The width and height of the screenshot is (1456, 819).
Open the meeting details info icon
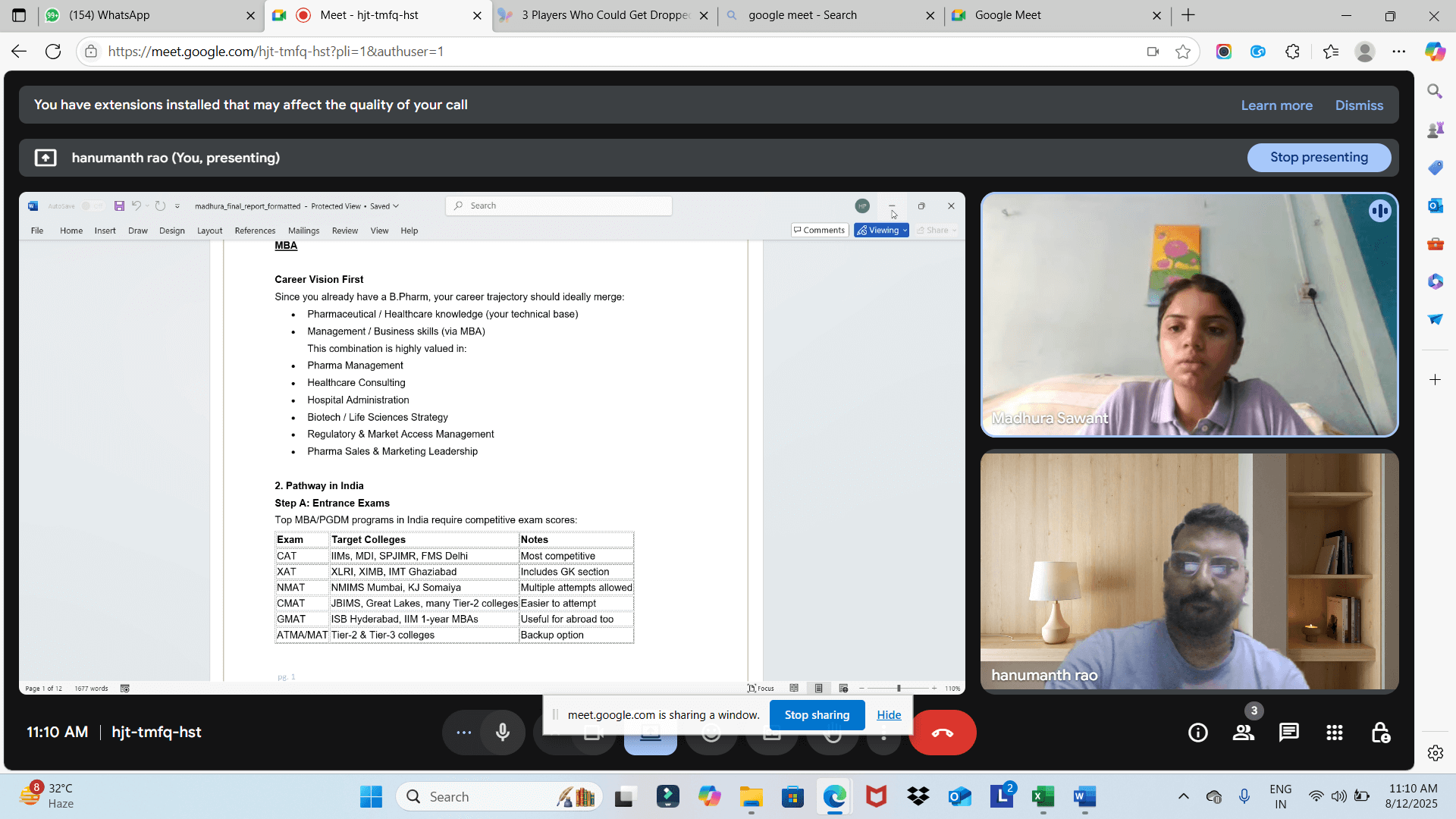[x=1197, y=733]
